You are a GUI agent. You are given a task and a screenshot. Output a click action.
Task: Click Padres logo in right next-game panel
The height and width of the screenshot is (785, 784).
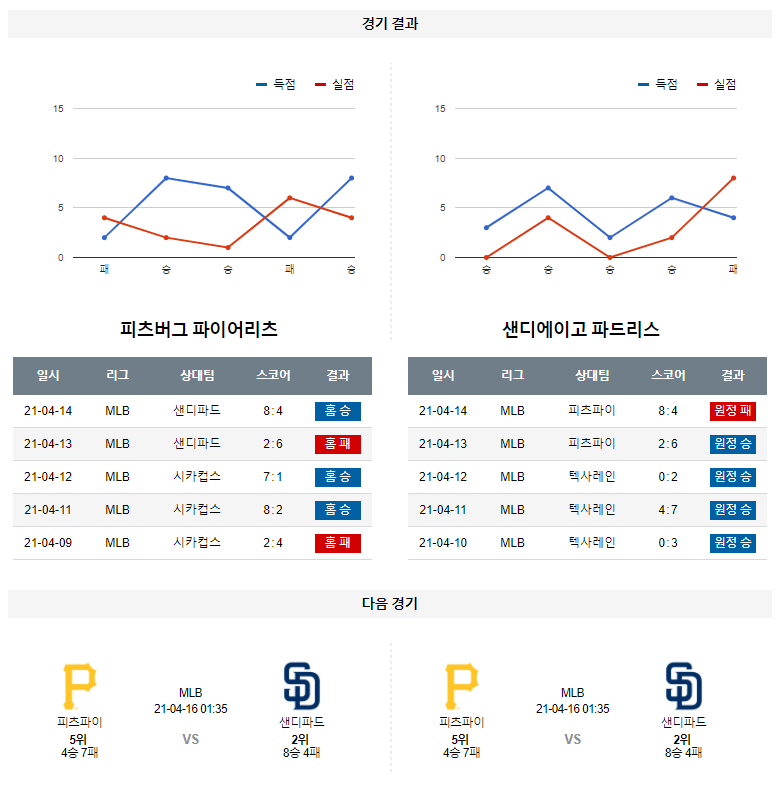(x=684, y=686)
